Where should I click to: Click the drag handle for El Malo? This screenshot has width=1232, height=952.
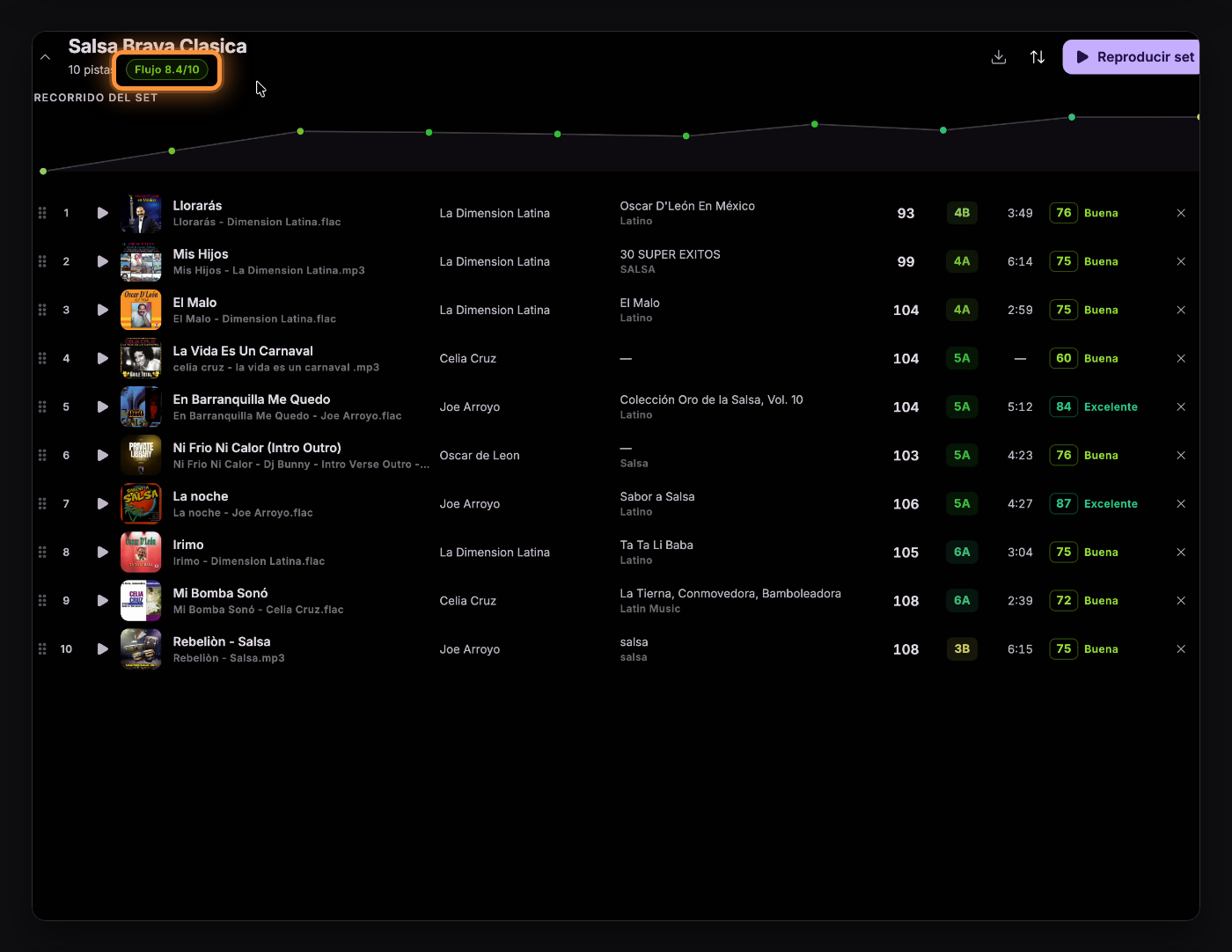(42, 310)
